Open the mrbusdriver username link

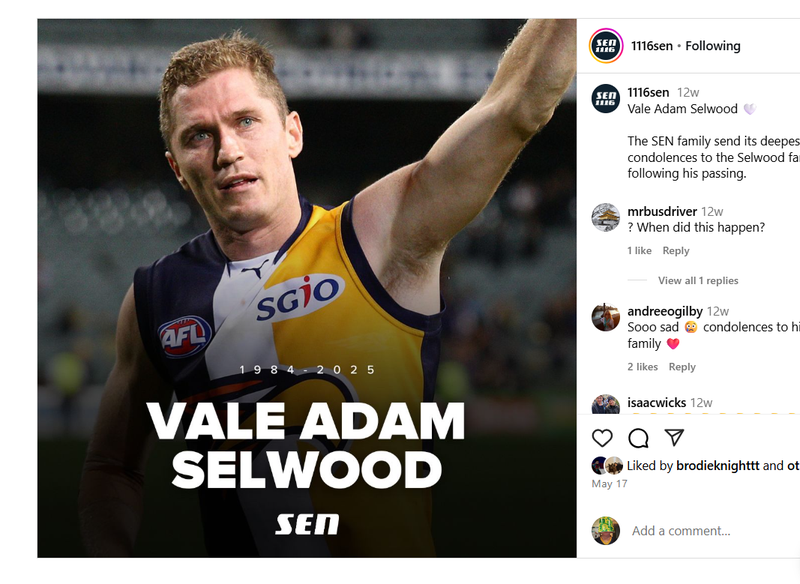coord(662,211)
